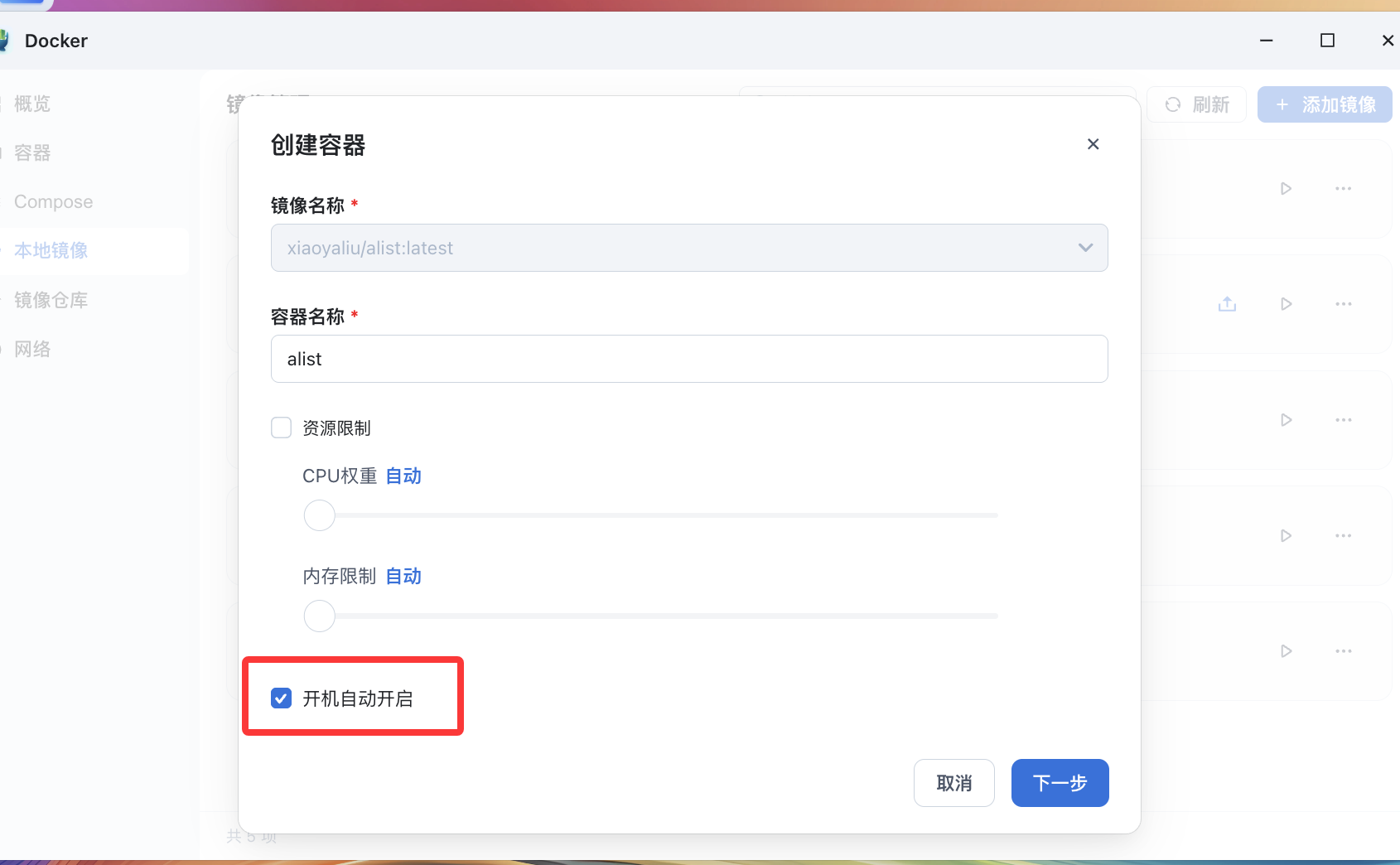
Task: Expand the 镜像名称 dropdown chevron
Action: pos(1085,248)
